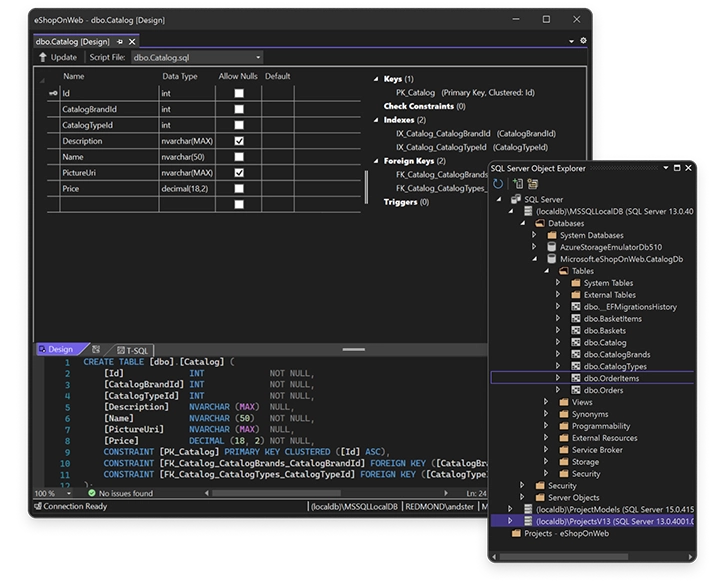Viewport: 725px width, 583px height.
Task: Toggle Allow Nulls for CatalogBrandId column
Action: (x=239, y=109)
